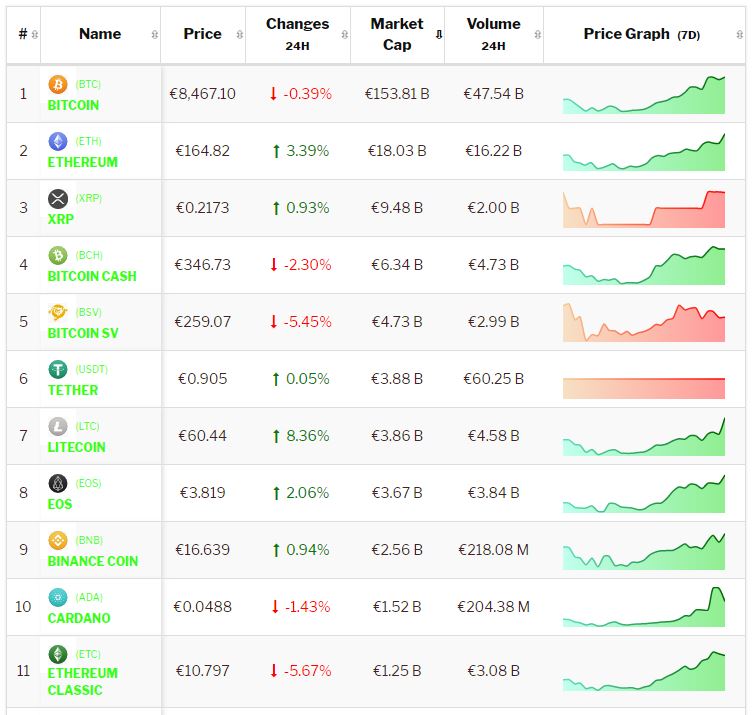The image size is (756, 715).
Task: Click the Litecoin silver coin icon
Action: coord(57,427)
